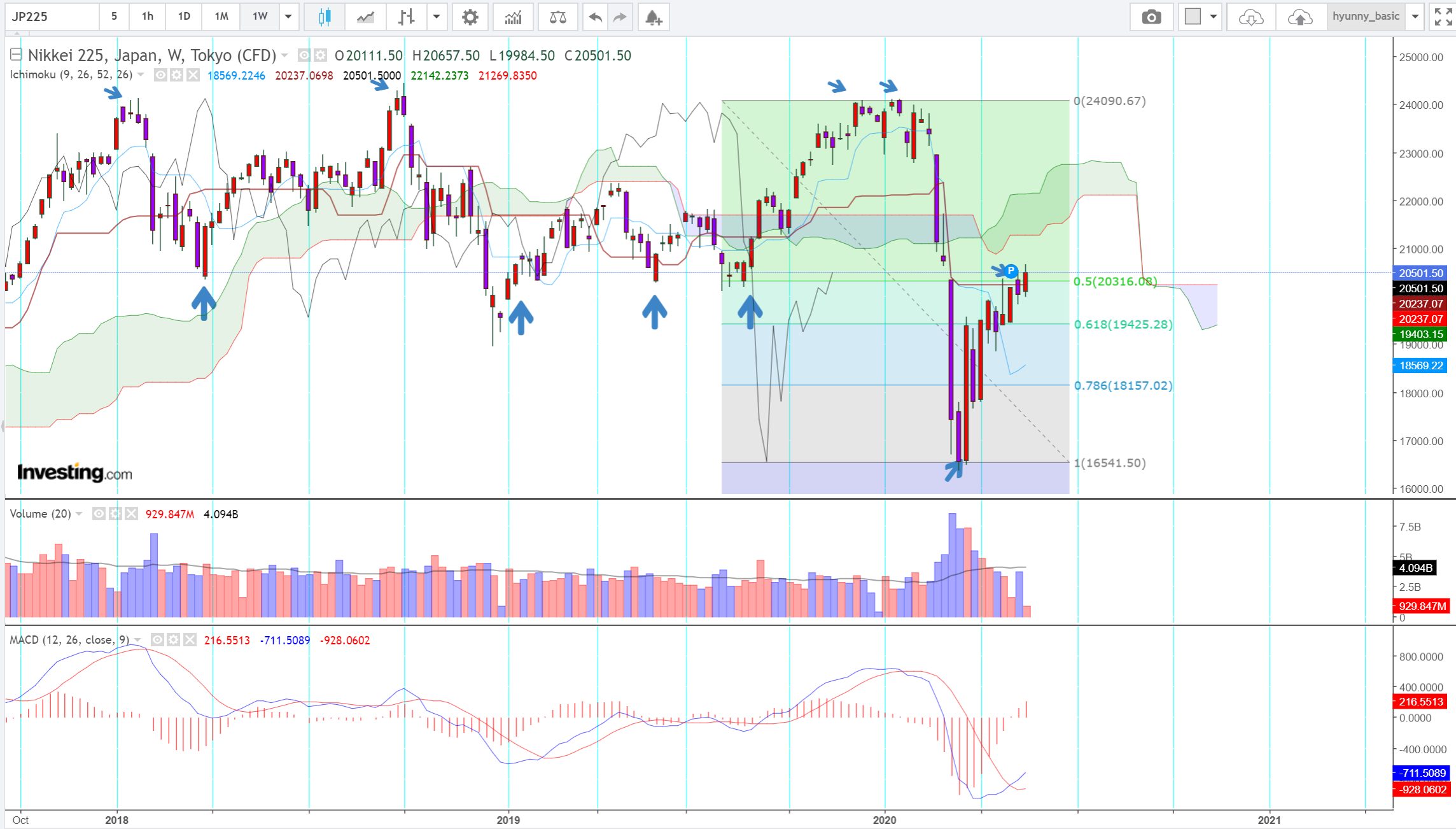Viewport: 1456px width, 829px height.
Task: Toggle the MACD indicator visibility eye
Action: tap(157, 640)
